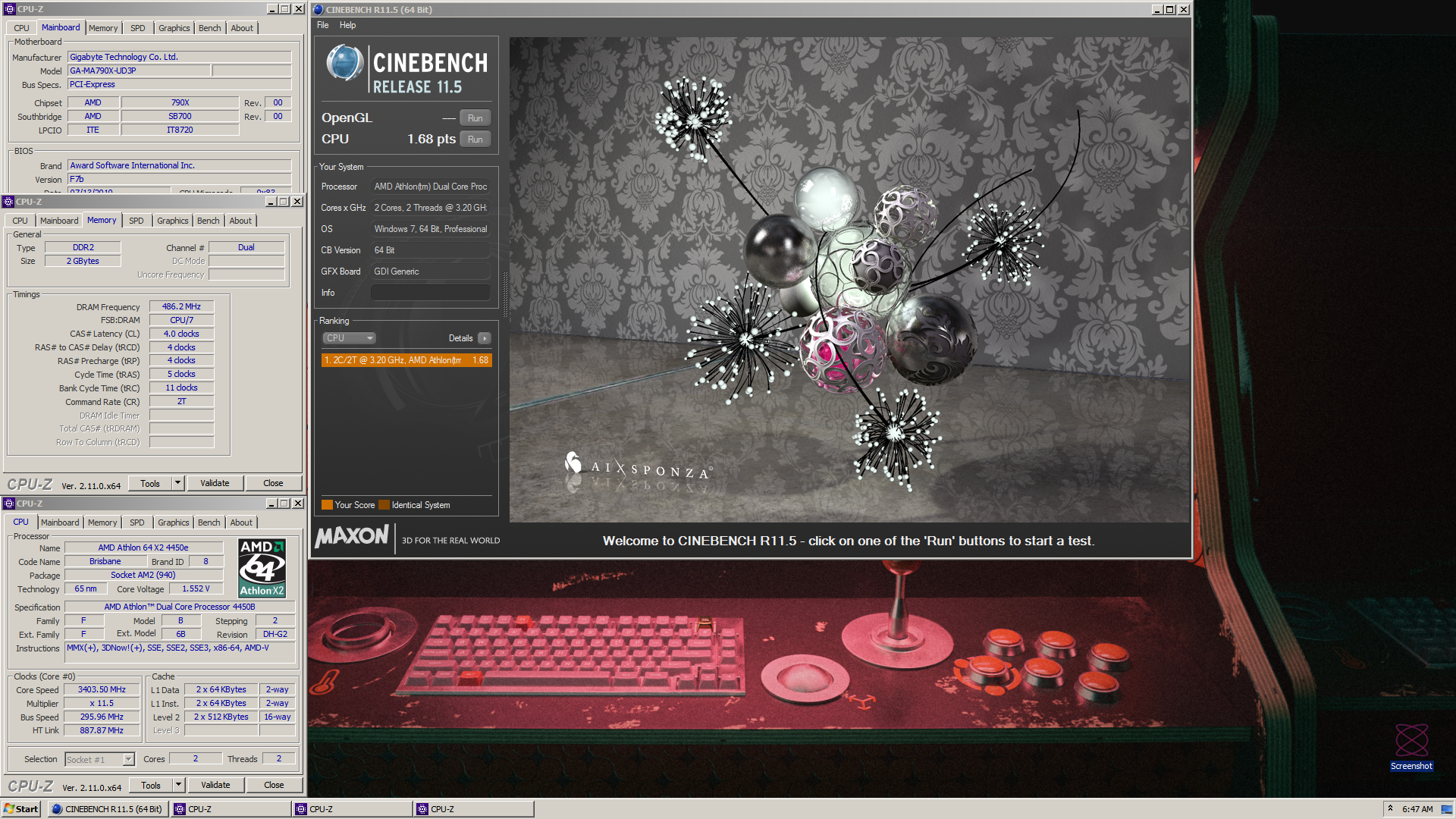Select Memory tab in bottom CPU-Z window

(102, 522)
